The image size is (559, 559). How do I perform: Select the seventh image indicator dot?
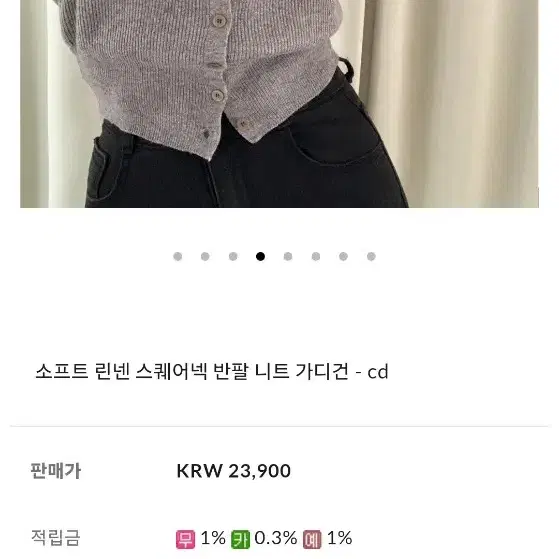[343, 256]
